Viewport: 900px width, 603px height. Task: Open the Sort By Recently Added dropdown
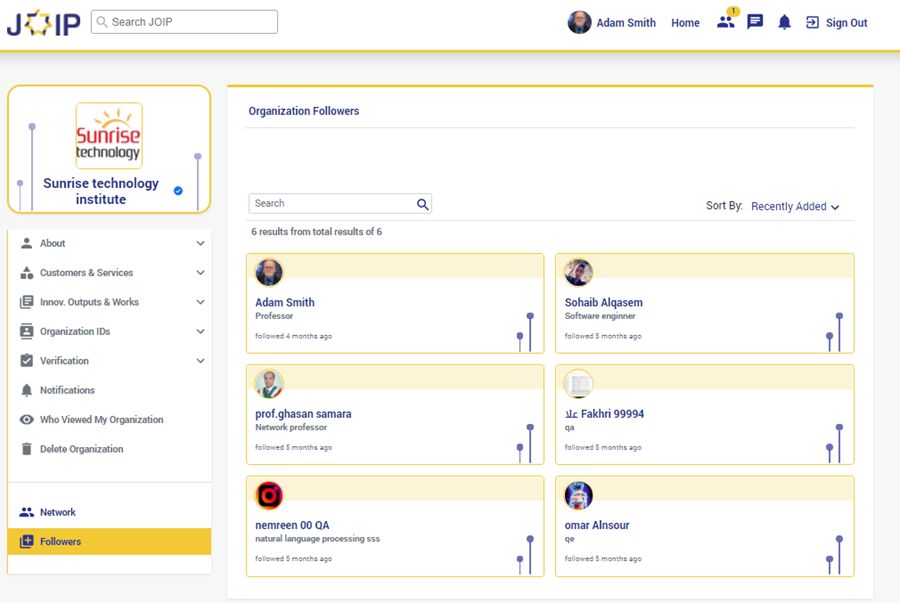pyautogui.click(x=795, y=207)
